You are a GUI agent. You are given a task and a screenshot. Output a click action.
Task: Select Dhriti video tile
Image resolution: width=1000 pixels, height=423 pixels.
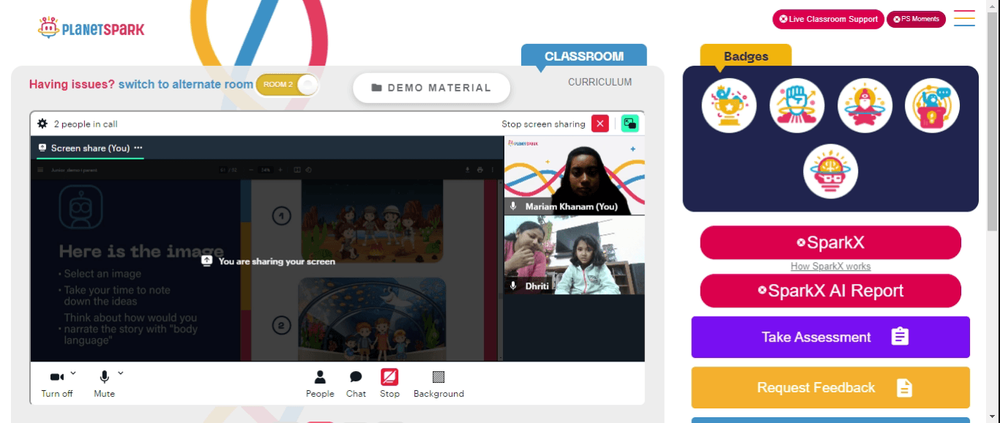[x=574, y=255]
